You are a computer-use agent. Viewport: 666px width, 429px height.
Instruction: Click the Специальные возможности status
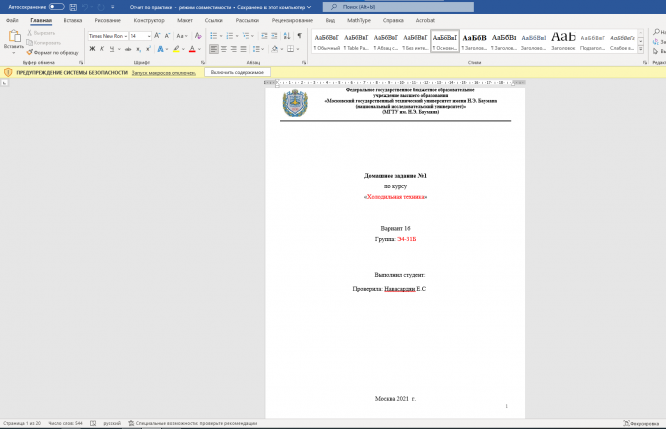[x=193, y=423]
